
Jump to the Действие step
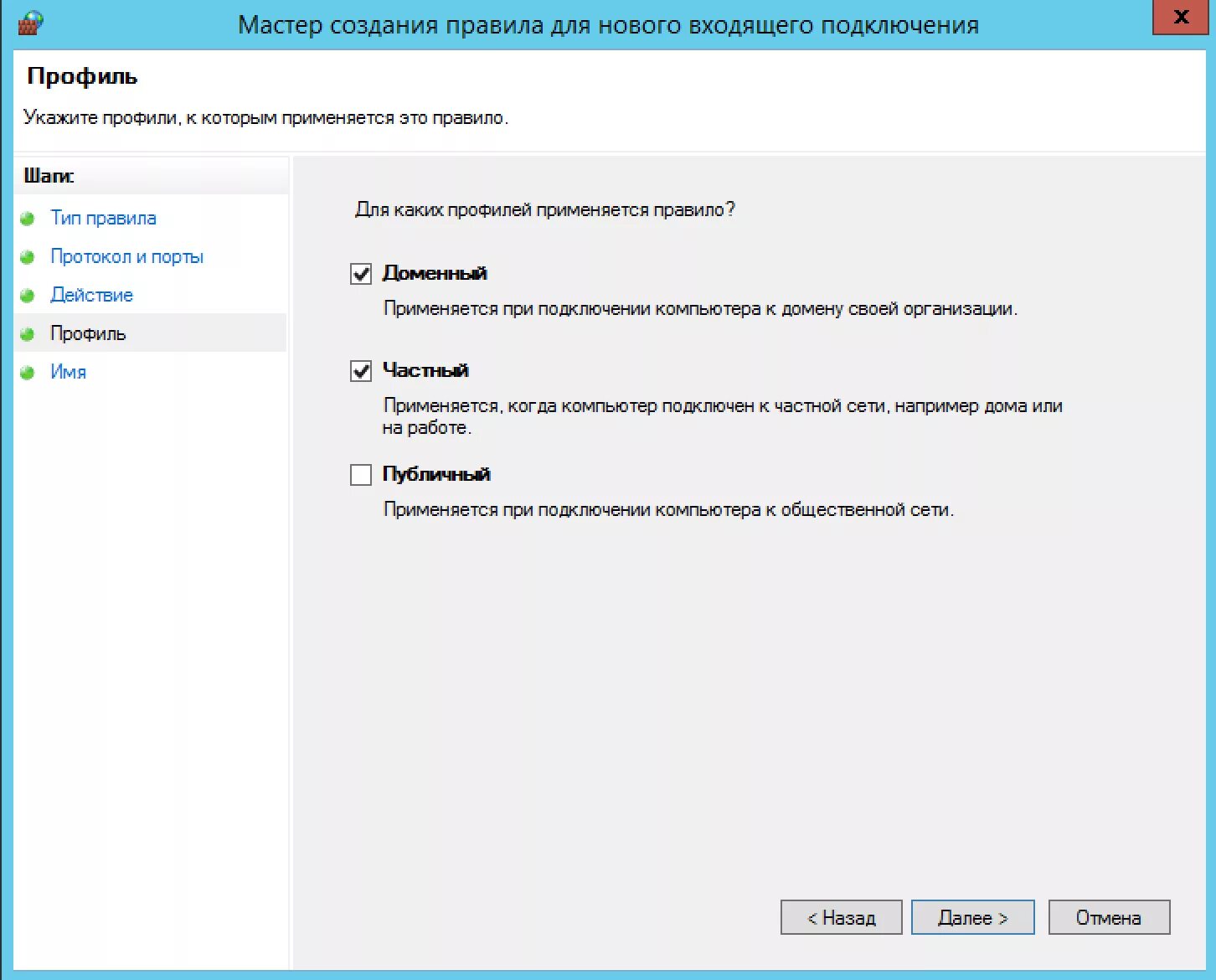click(x=91, y=295)
